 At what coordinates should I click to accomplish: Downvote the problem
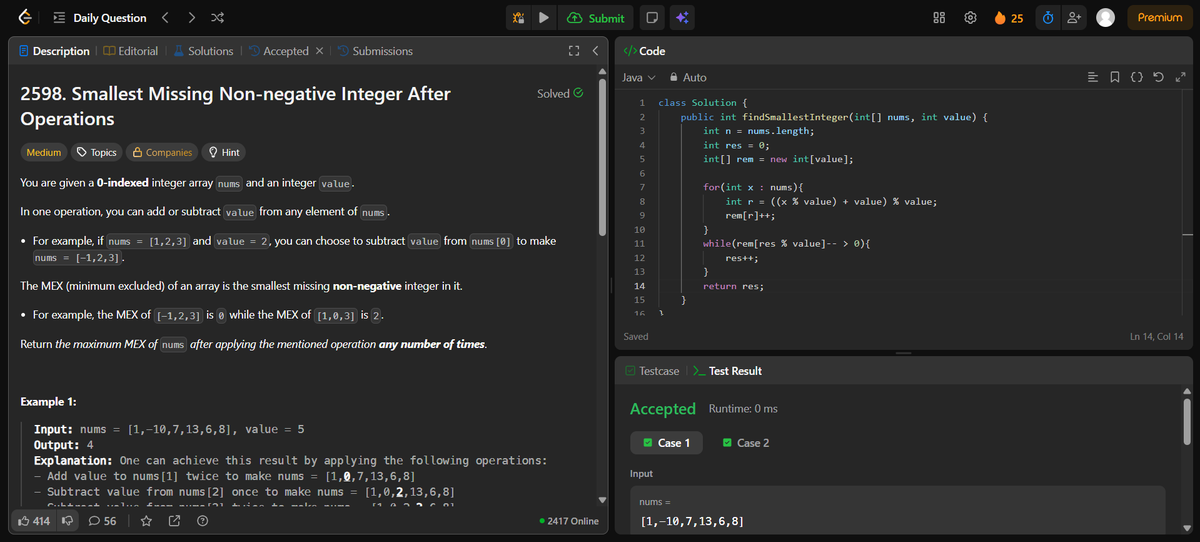tap(69, 521)
